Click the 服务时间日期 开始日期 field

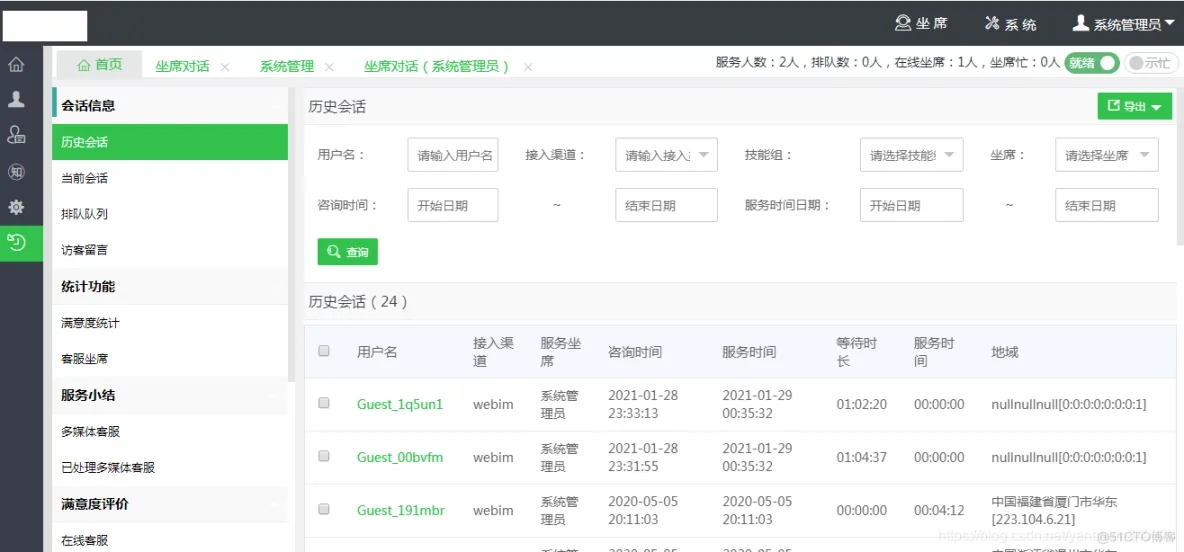911,205
